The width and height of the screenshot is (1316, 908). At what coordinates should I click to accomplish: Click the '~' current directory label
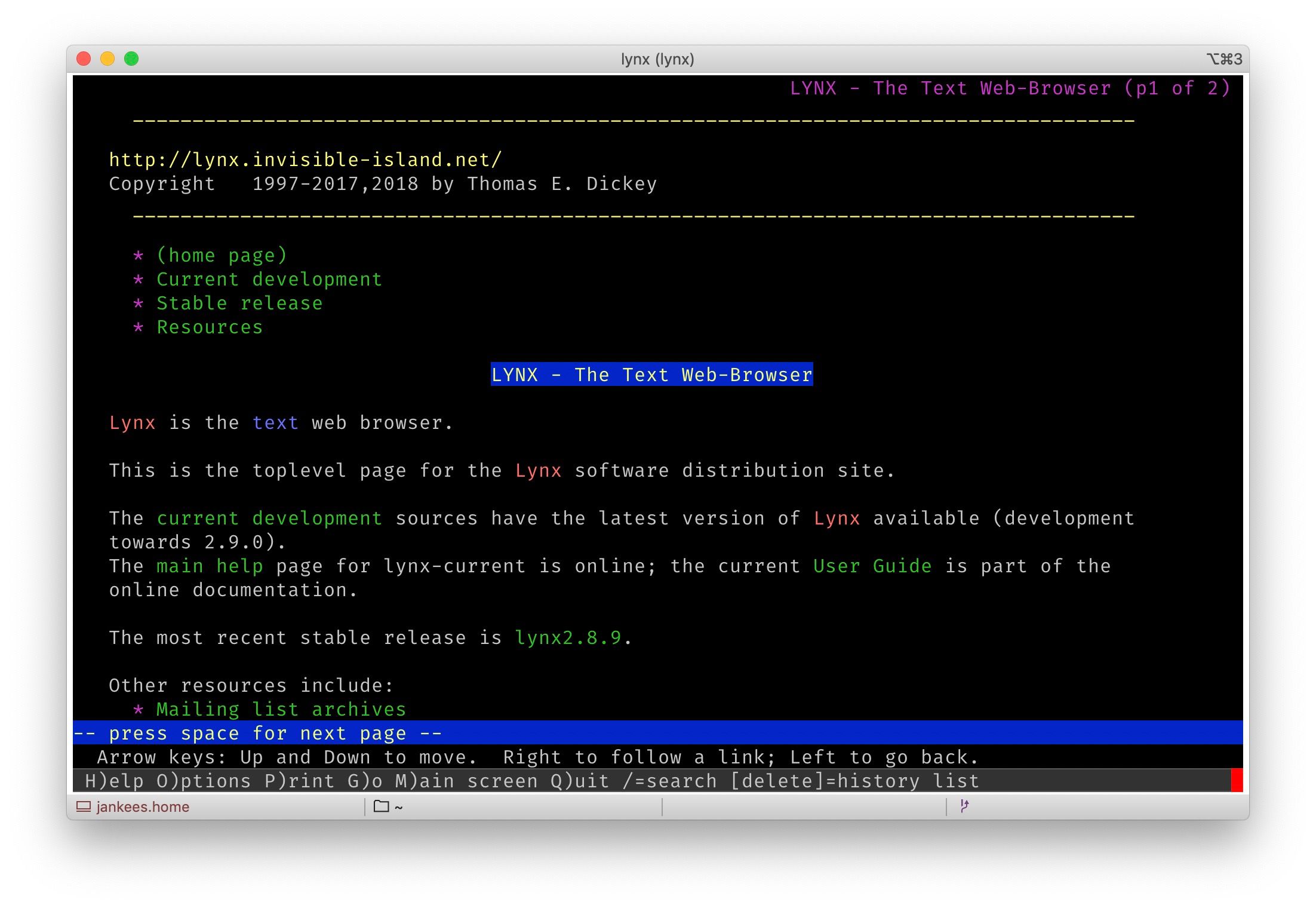[398, 808]
